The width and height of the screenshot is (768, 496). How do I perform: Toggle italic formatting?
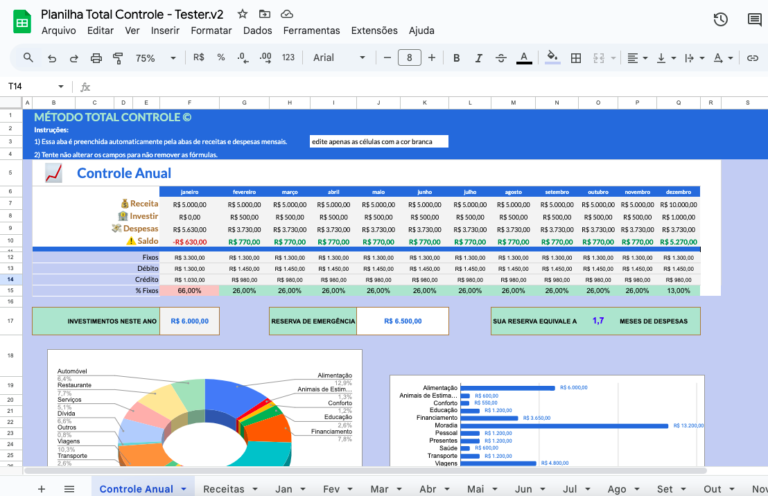pos(477,58)
